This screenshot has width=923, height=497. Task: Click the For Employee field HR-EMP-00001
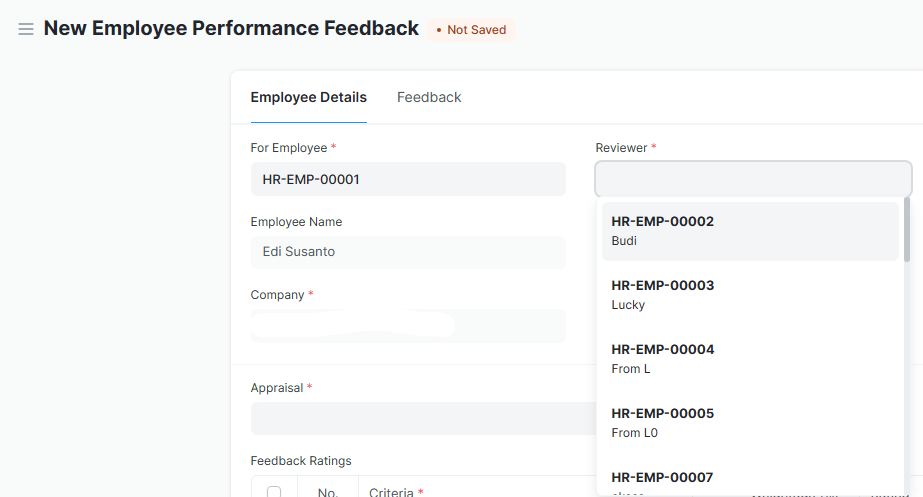point(407,180)
